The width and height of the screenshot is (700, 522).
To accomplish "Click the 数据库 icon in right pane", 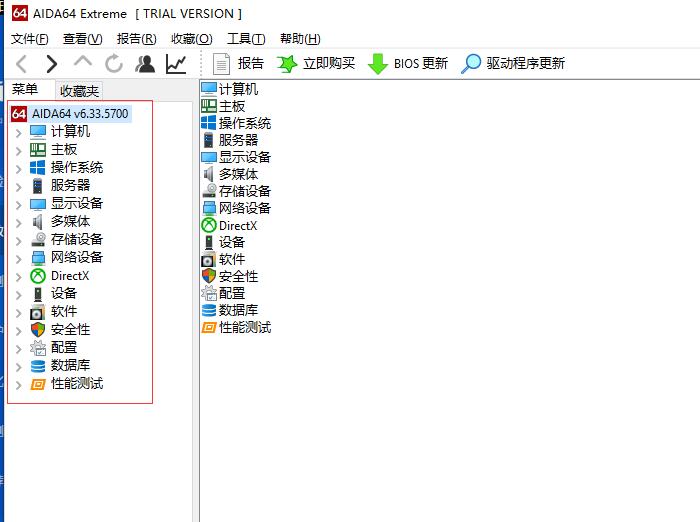I will tap(208, 310).
